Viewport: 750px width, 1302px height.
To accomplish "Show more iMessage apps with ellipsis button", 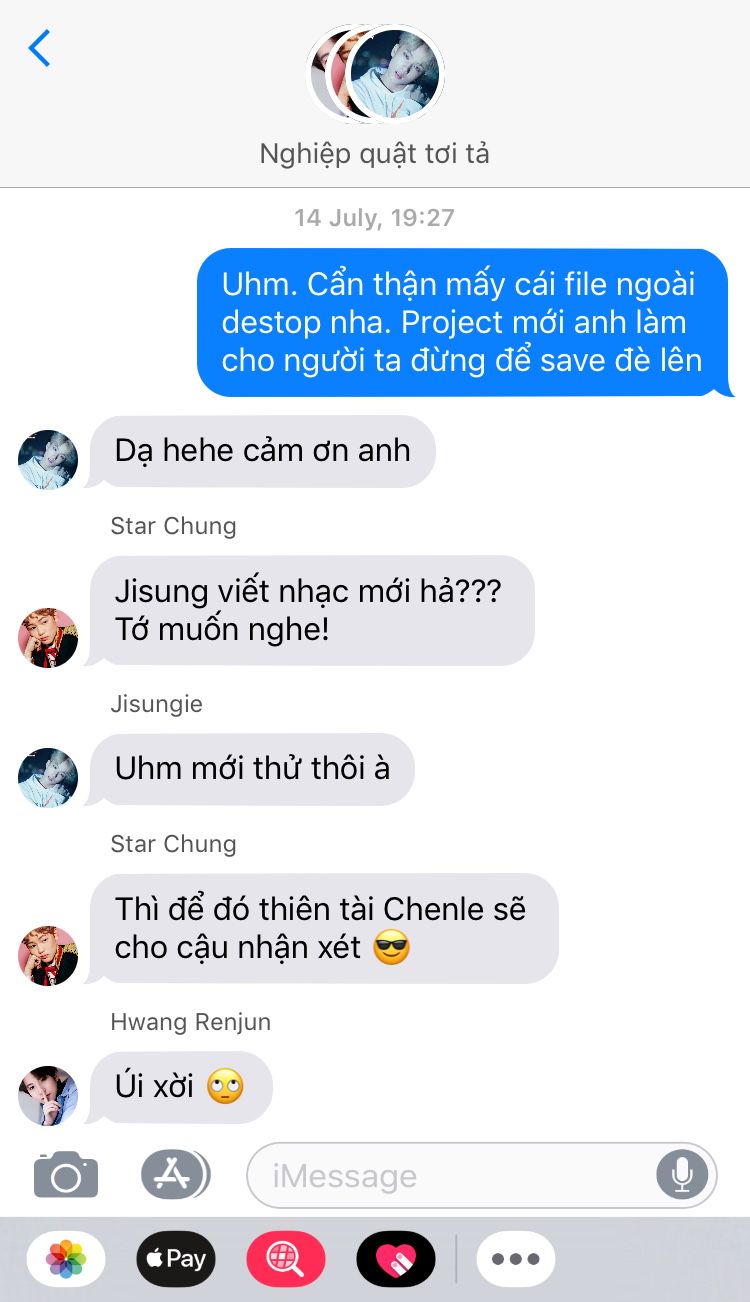I will (x=516, y=1258).
